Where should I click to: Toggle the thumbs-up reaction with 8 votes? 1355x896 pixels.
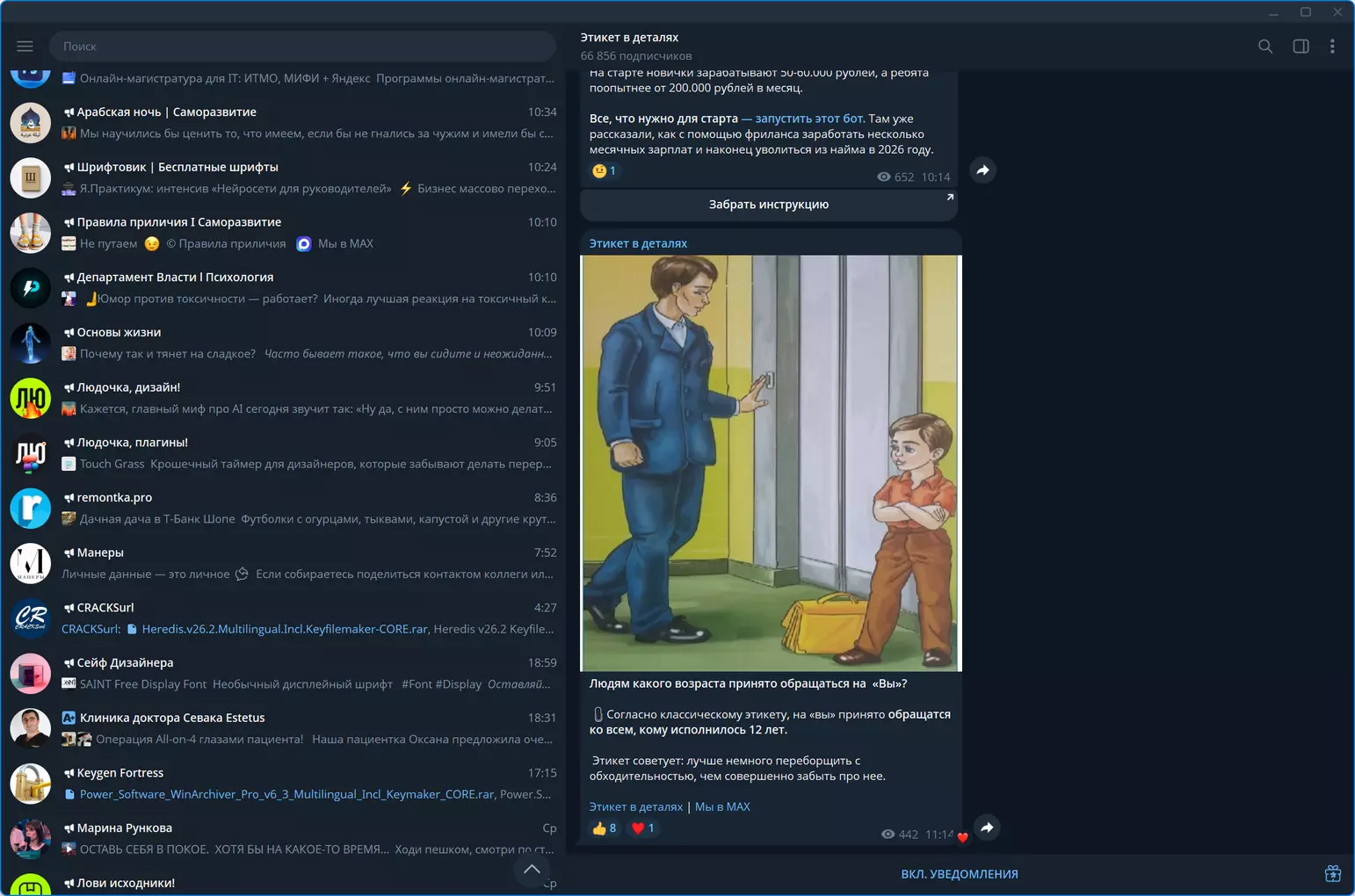pos(604,828)
